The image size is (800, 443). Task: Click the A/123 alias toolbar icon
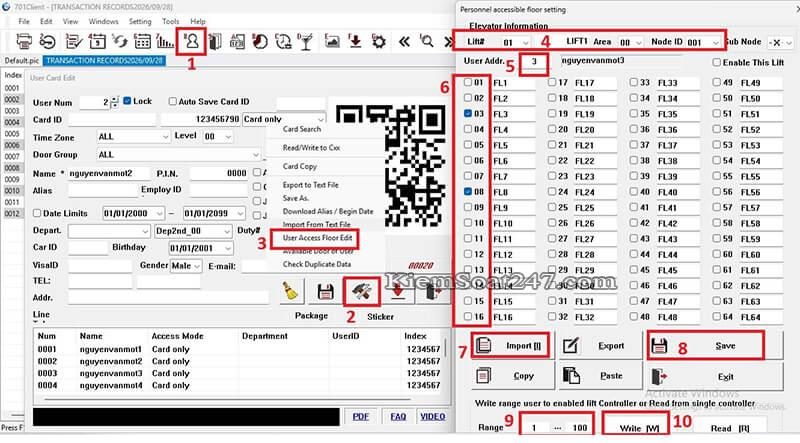pyautogui.click(x=237, y=41)
